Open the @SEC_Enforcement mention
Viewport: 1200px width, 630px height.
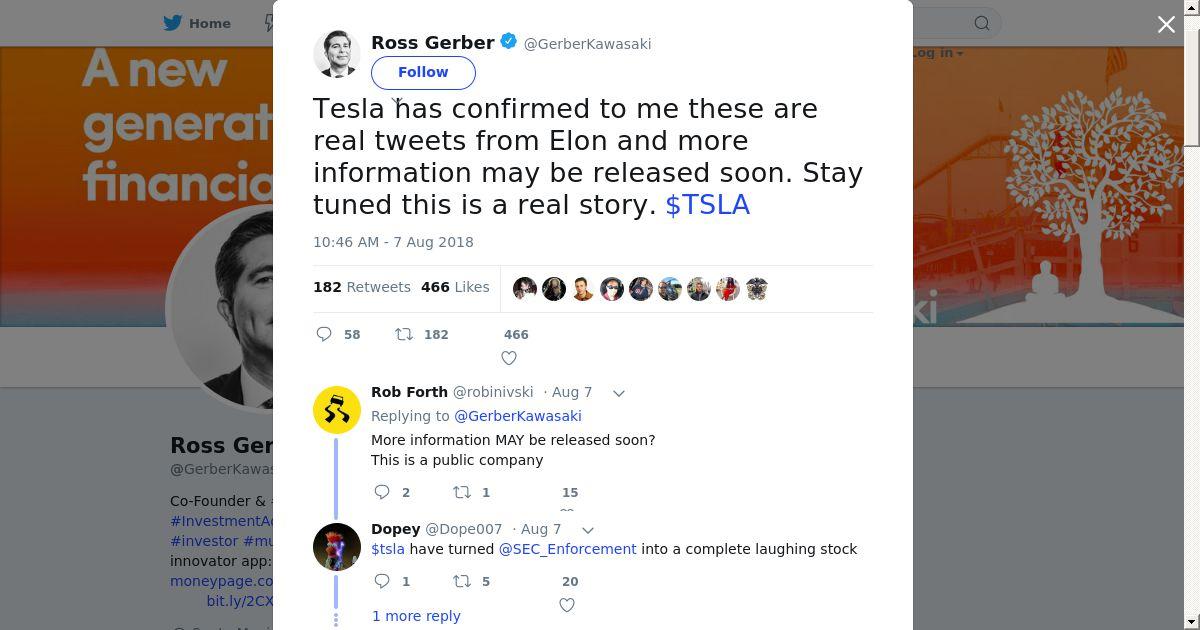click(567, 549)
